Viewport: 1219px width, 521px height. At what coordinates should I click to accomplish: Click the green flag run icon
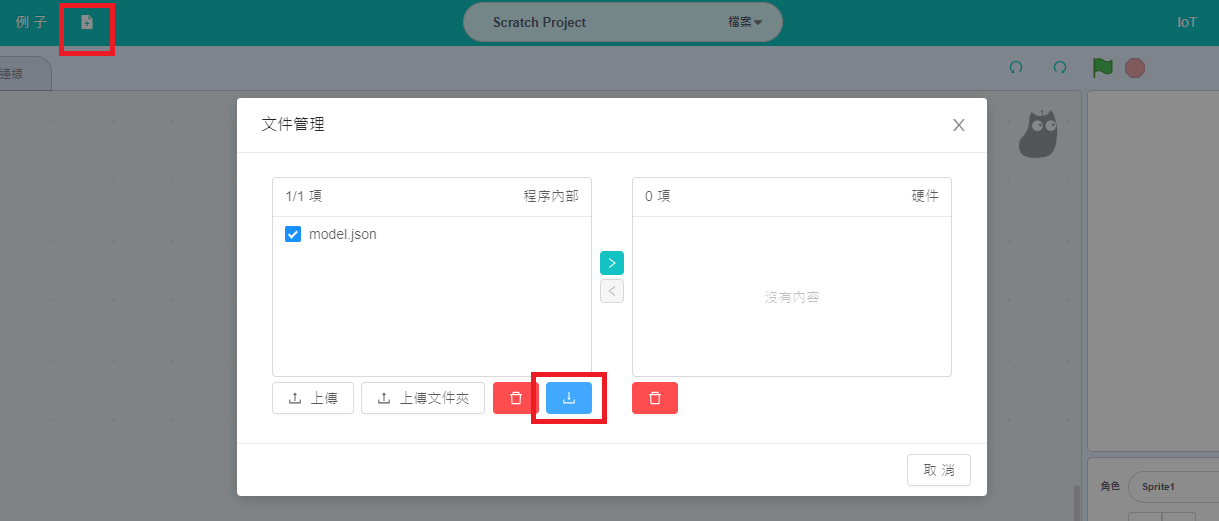(1103, 68)
